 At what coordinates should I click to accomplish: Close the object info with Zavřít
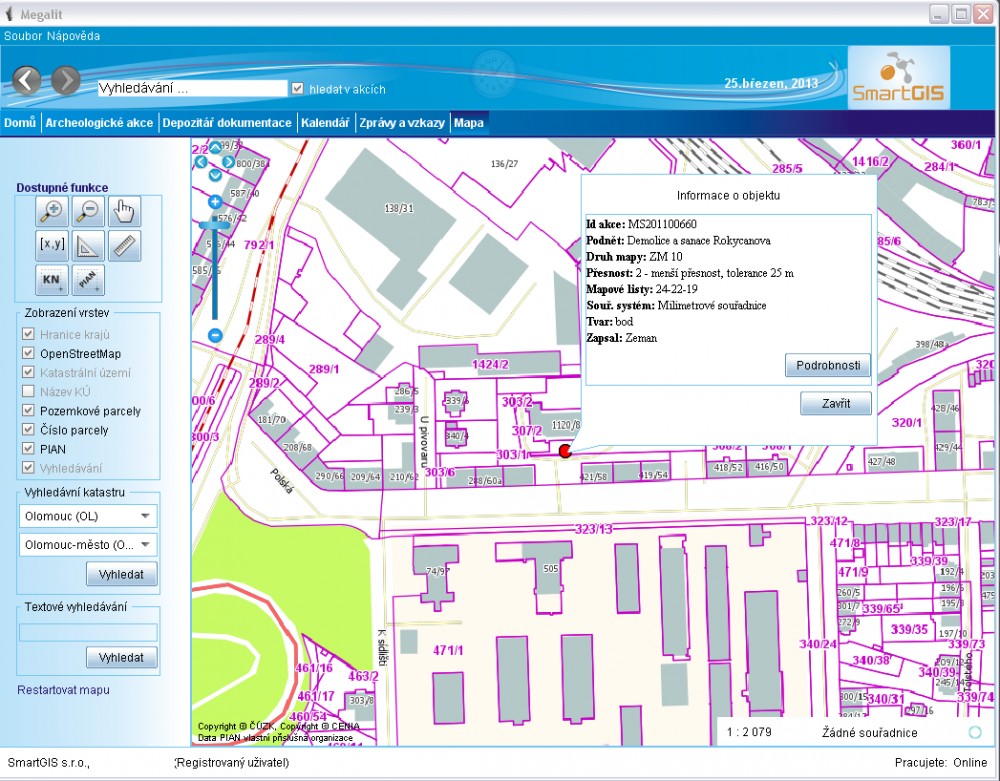point(836,404)
